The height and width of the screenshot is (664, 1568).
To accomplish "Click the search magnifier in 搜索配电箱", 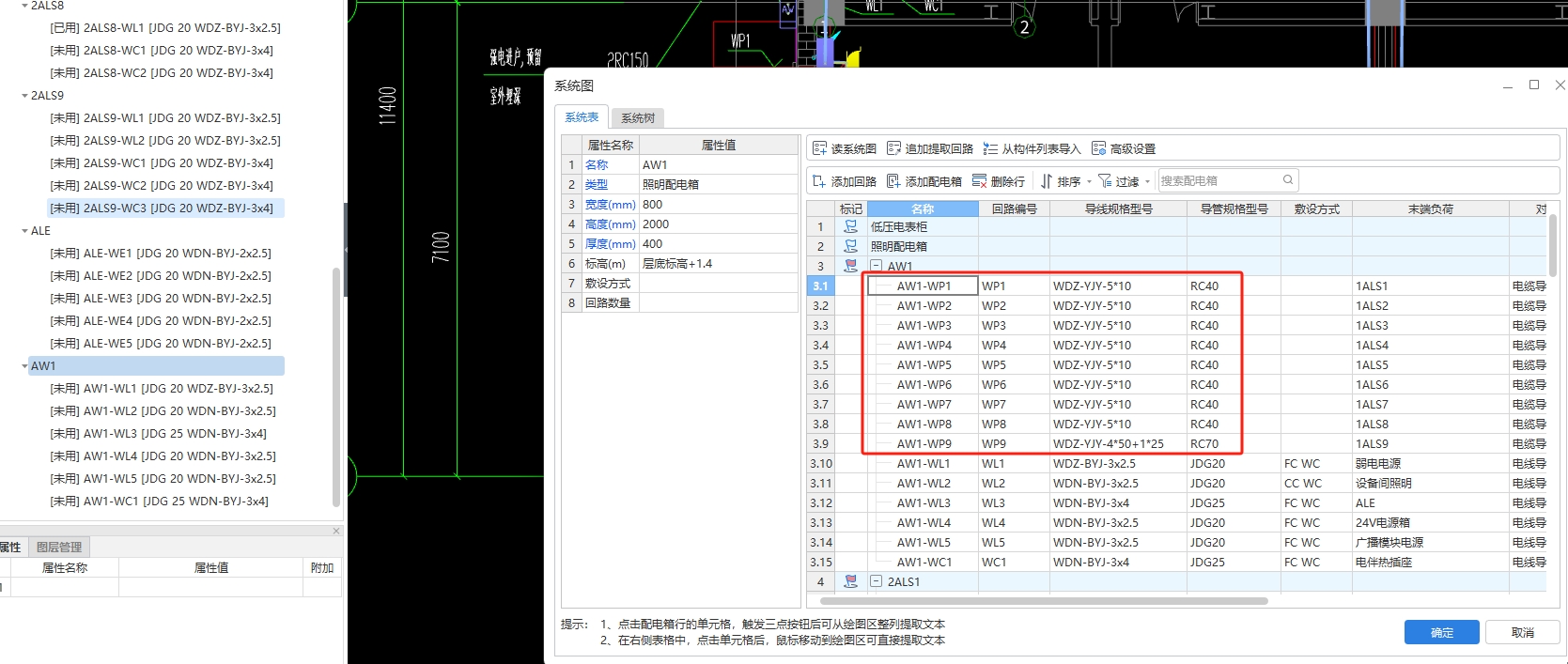I will click(x=1288, y=179).
